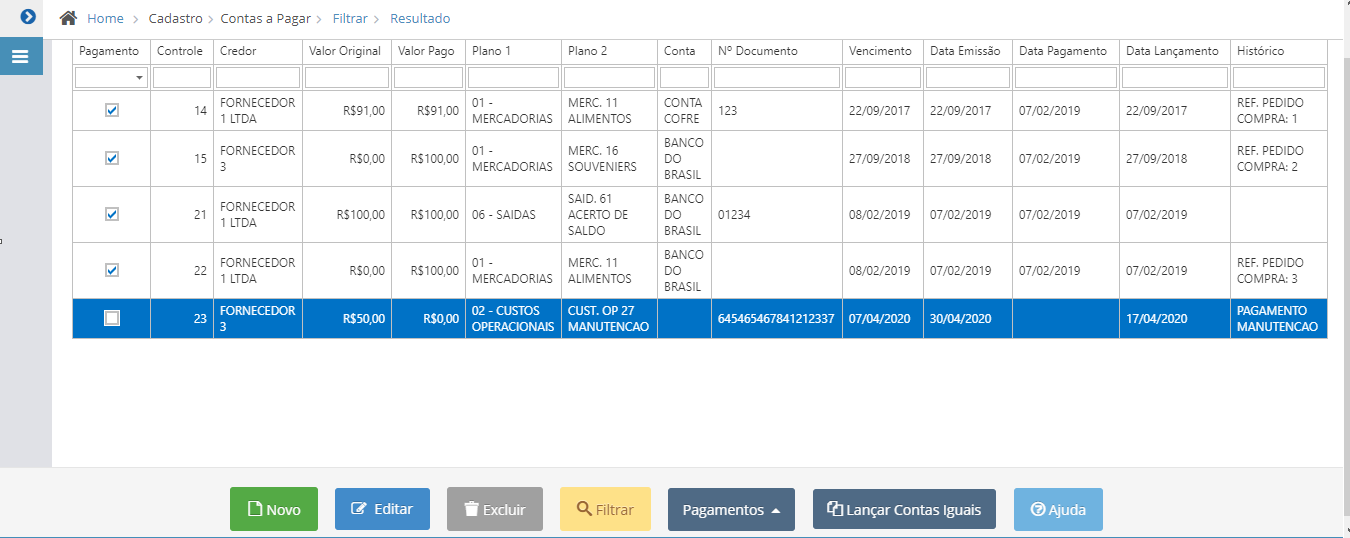
Task: Focus the Valor Pago filter field
Action: point(428,77)
